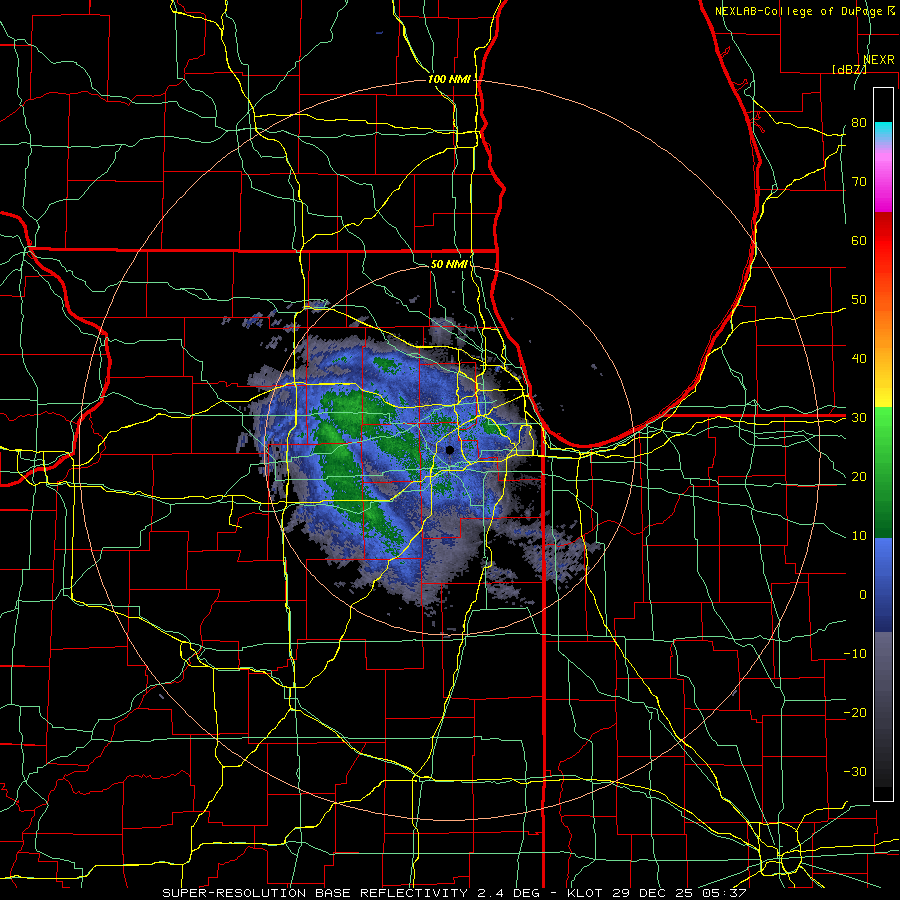Viewport: 900px width, 900px height.
Task: Click the '30' value on the dBZ scale
Action: click(x=859, y=418)
